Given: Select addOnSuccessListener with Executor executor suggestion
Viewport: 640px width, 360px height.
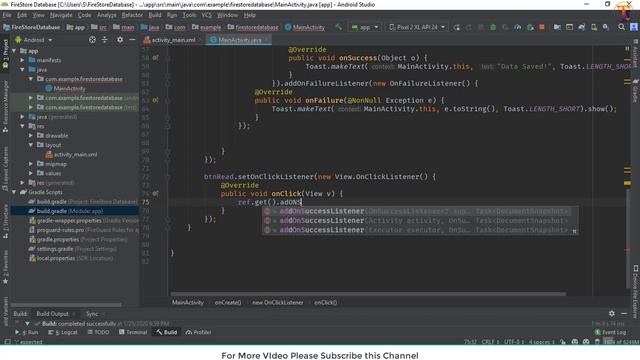Looking at the screenshot, I should [x=416, y=230].
